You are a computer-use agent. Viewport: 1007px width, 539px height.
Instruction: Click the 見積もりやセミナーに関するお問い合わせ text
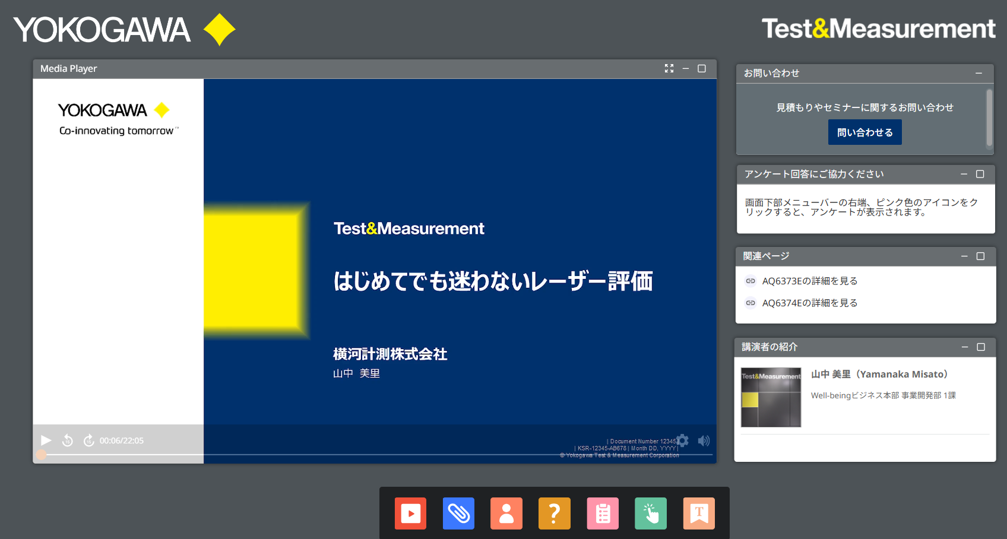864,107
